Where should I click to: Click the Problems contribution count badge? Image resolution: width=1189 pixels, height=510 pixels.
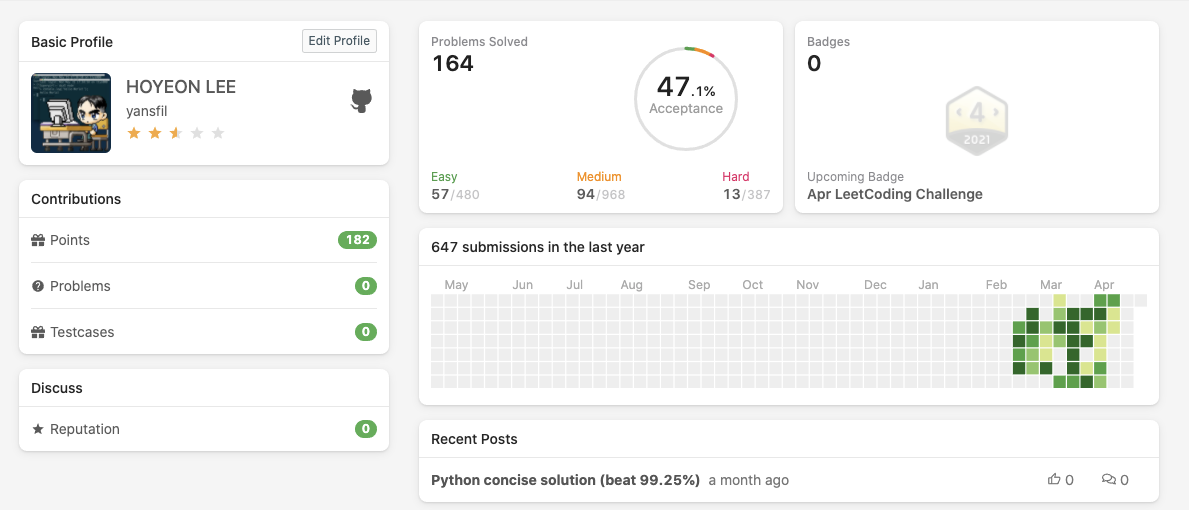click(x=365, y=286)
